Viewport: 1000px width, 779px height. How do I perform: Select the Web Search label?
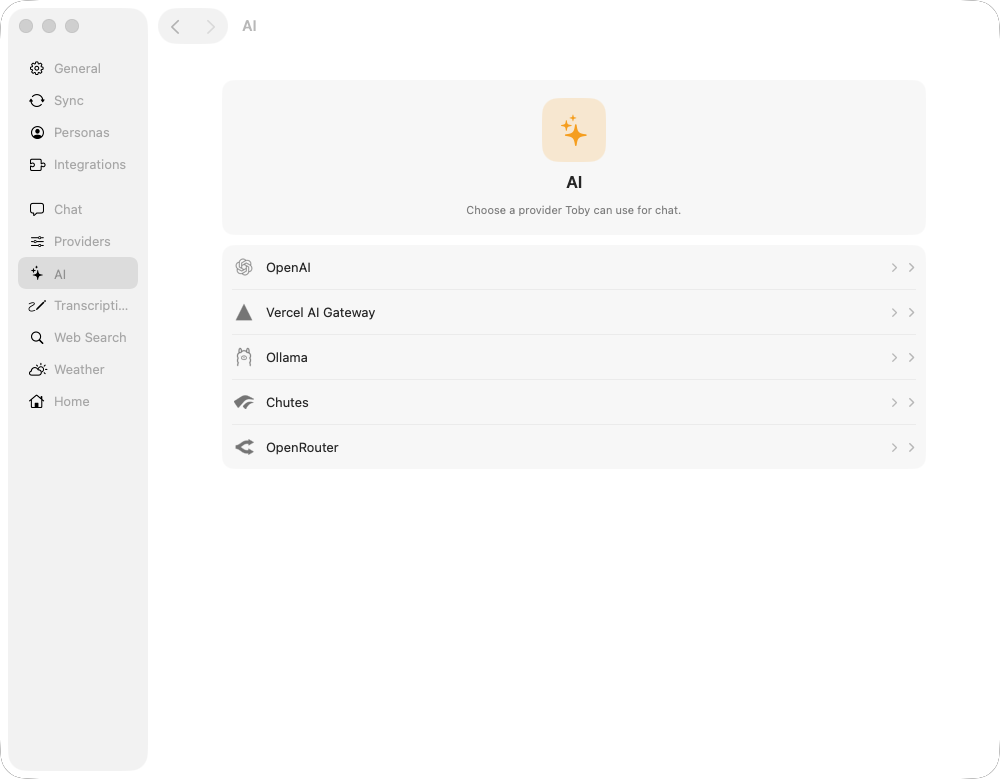tap(90, 338)
